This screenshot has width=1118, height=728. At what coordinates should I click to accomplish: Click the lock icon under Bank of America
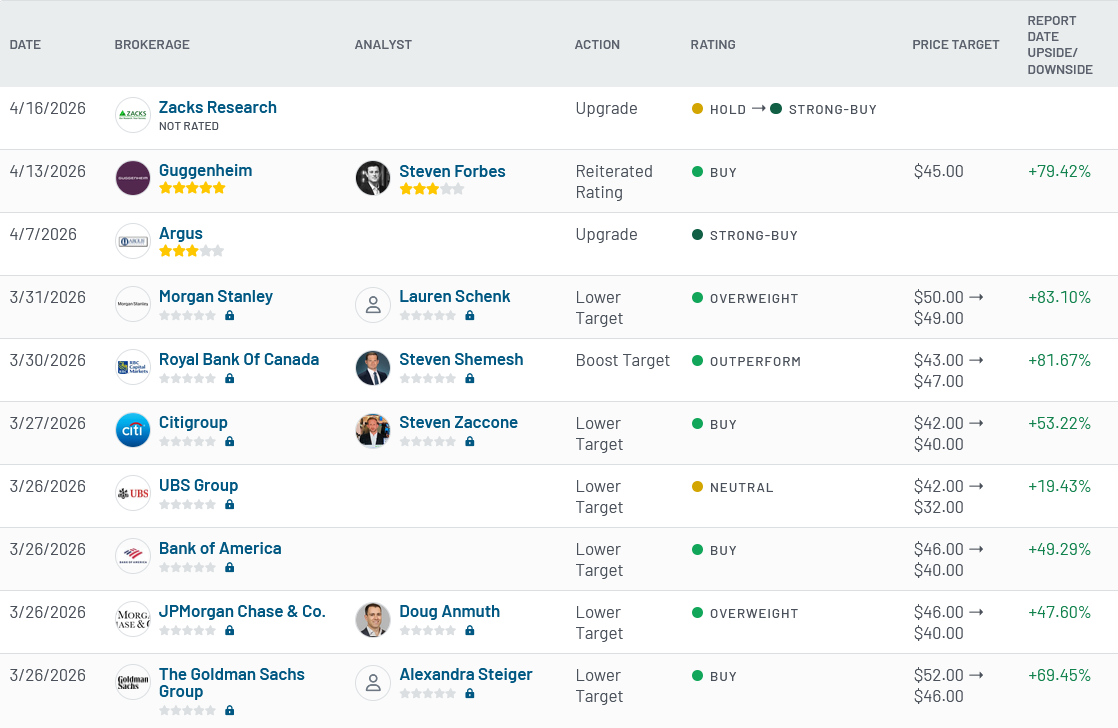tap(230, 568)
